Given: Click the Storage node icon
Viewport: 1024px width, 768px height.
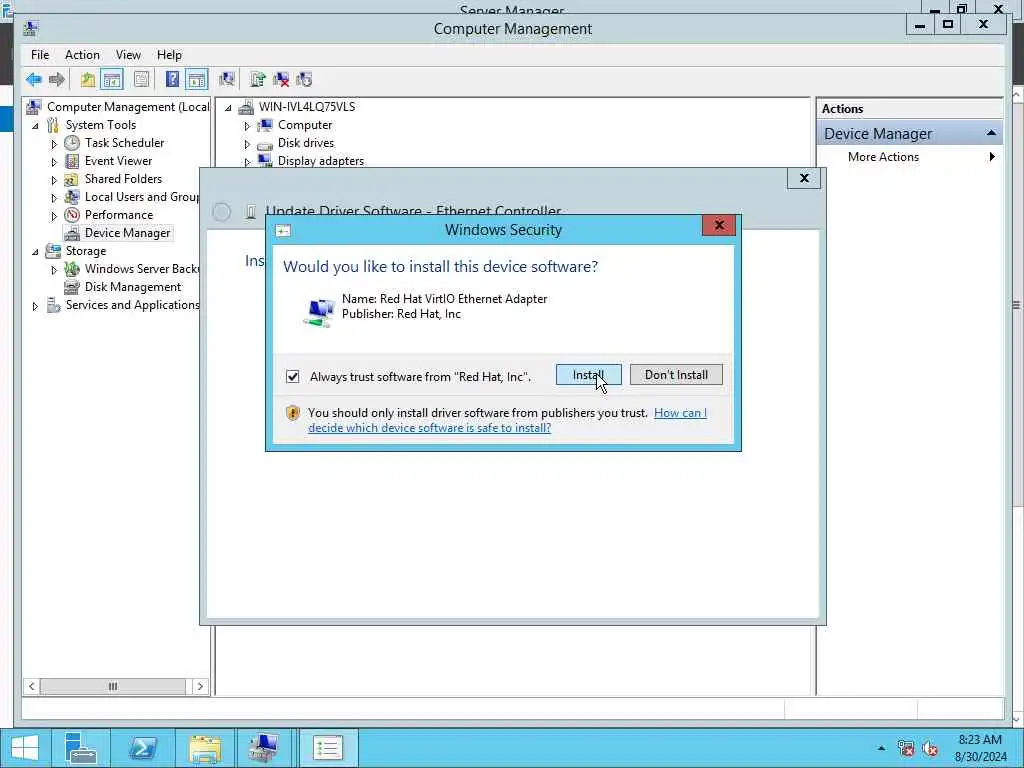Looking at the screenshot, I should point(53,251).
